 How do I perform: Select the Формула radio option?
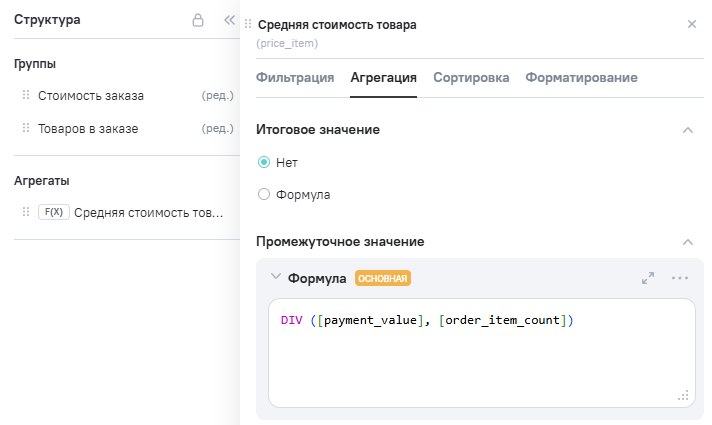(264, 195)
